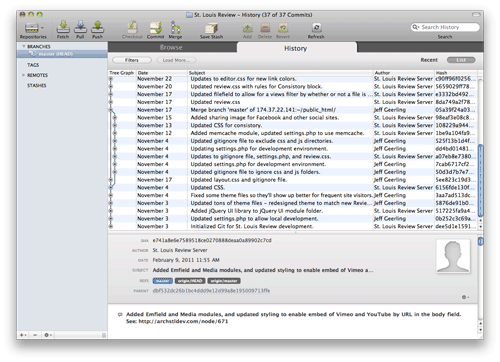
Task: Select the STASHES sidebar section
Action: pyautogui.click(x=37, y=86)
